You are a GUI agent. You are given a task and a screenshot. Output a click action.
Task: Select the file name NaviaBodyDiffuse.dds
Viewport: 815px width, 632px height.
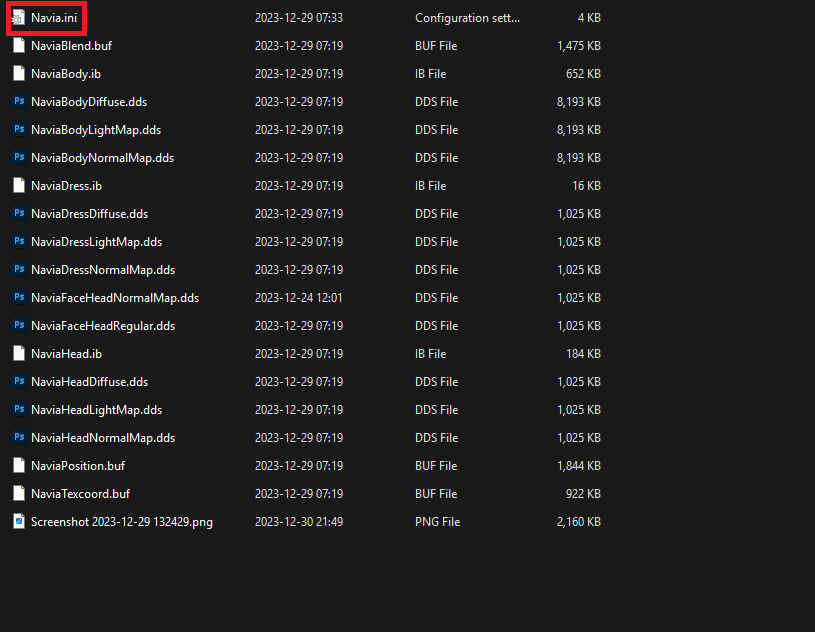pyautogui.click(x=89, y=102)
